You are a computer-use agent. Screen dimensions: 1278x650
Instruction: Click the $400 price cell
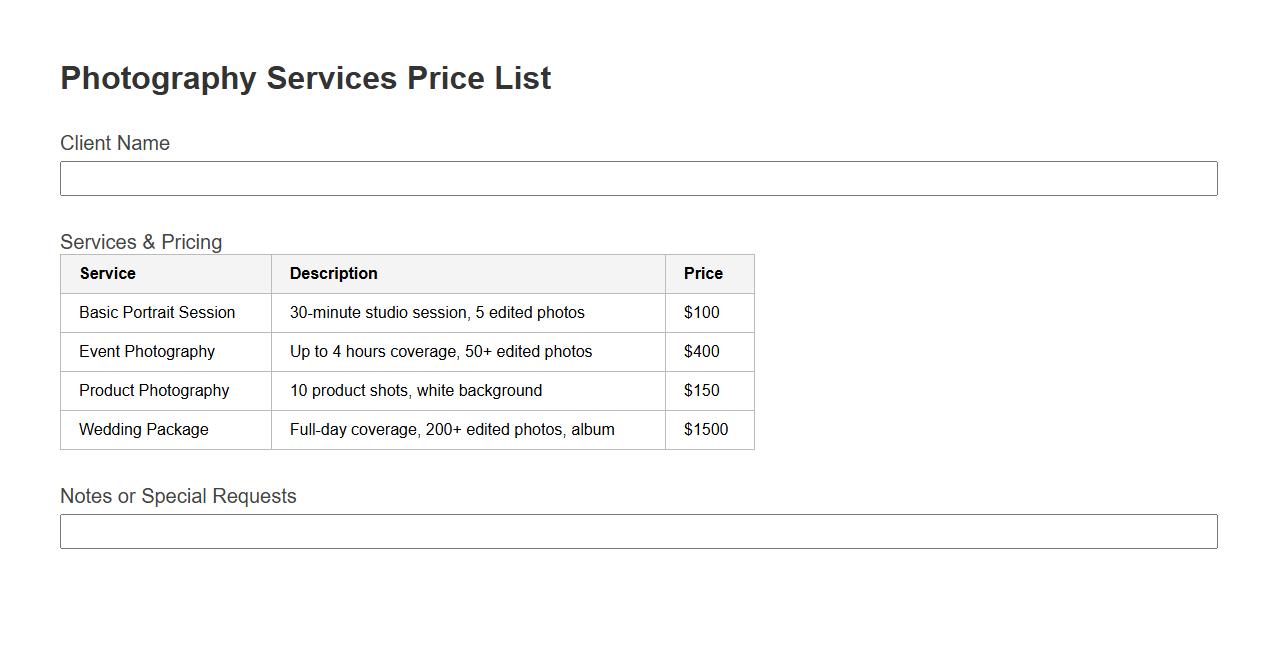702,352
